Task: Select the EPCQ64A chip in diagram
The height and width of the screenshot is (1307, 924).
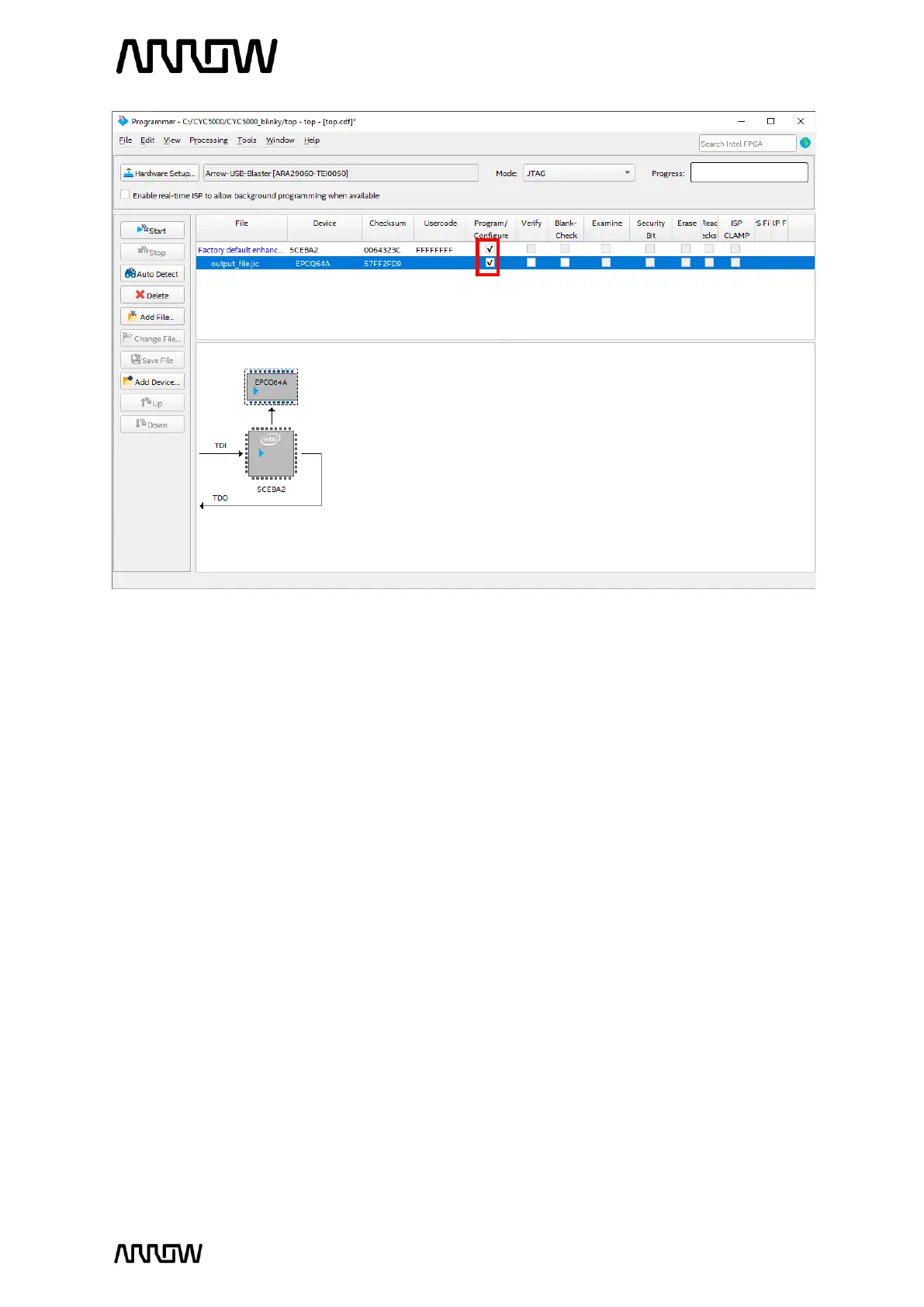Action: [x=272, y=387]
